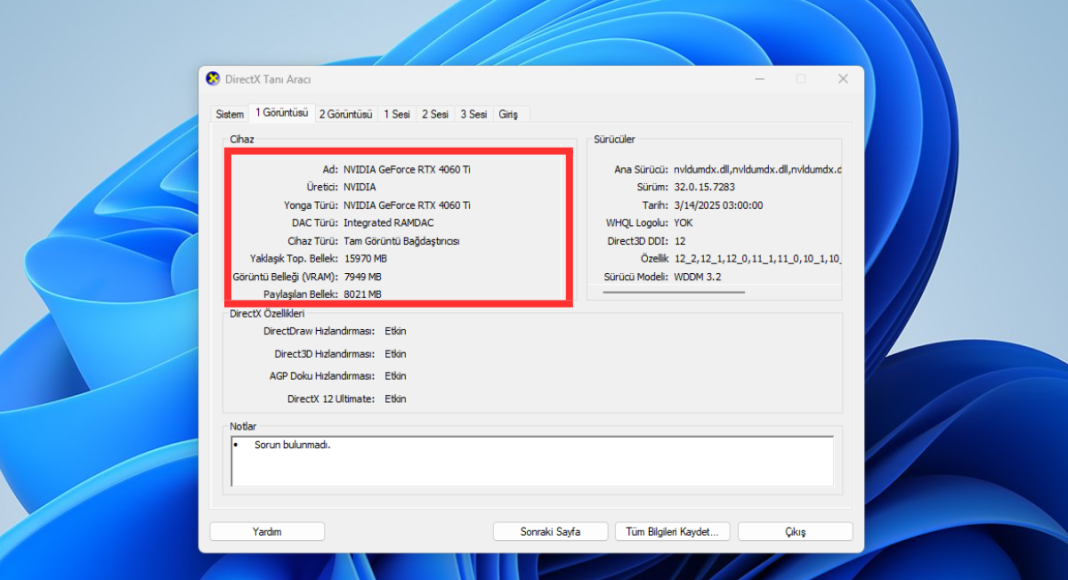Click the Sürücü Modeli value WDDM 3.2

tap(697, 276)
